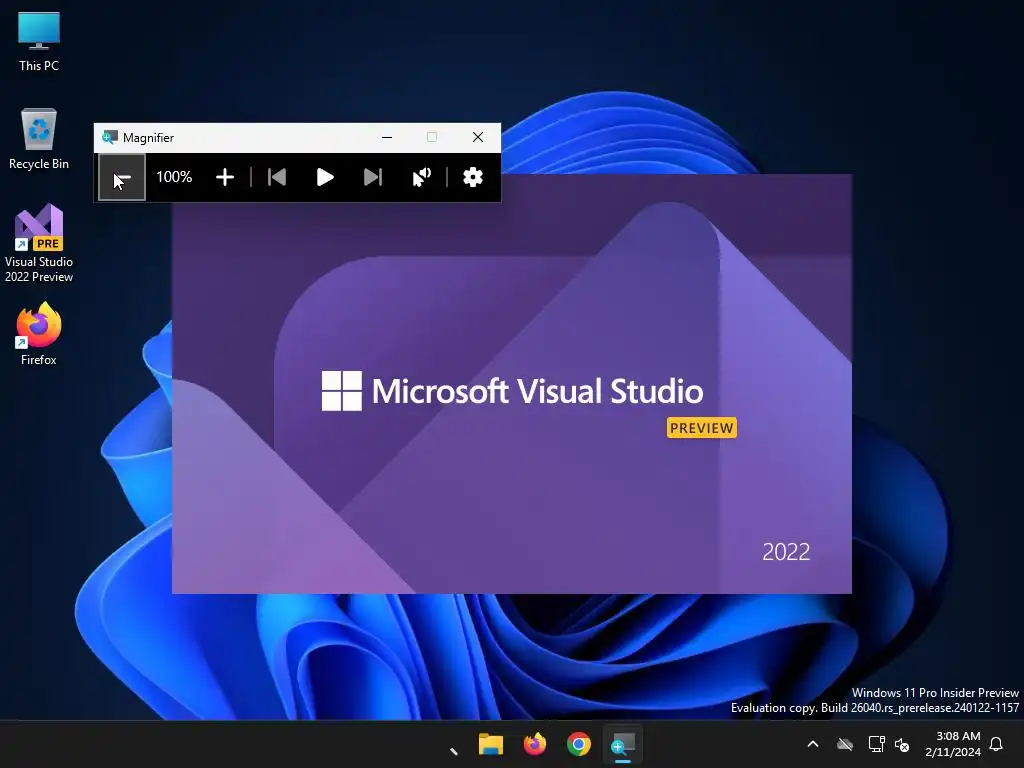This screenshot has width=1024, height=768.
Task: Click the Microsoft Visual Studio splash logo
Action: (x=512, y=391)
